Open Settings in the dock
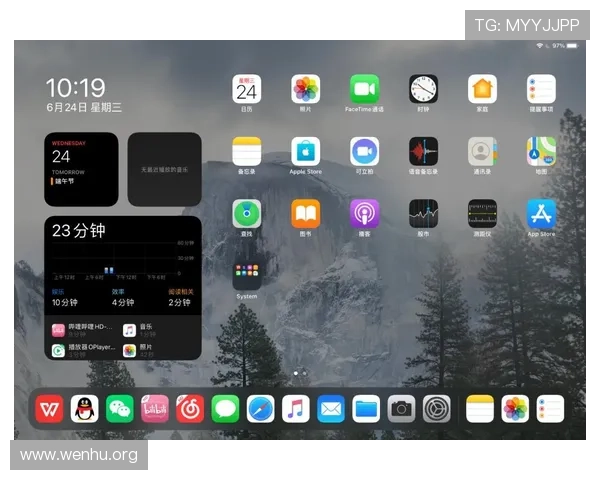This screenshot has width=600, height=480. point(437,408)
